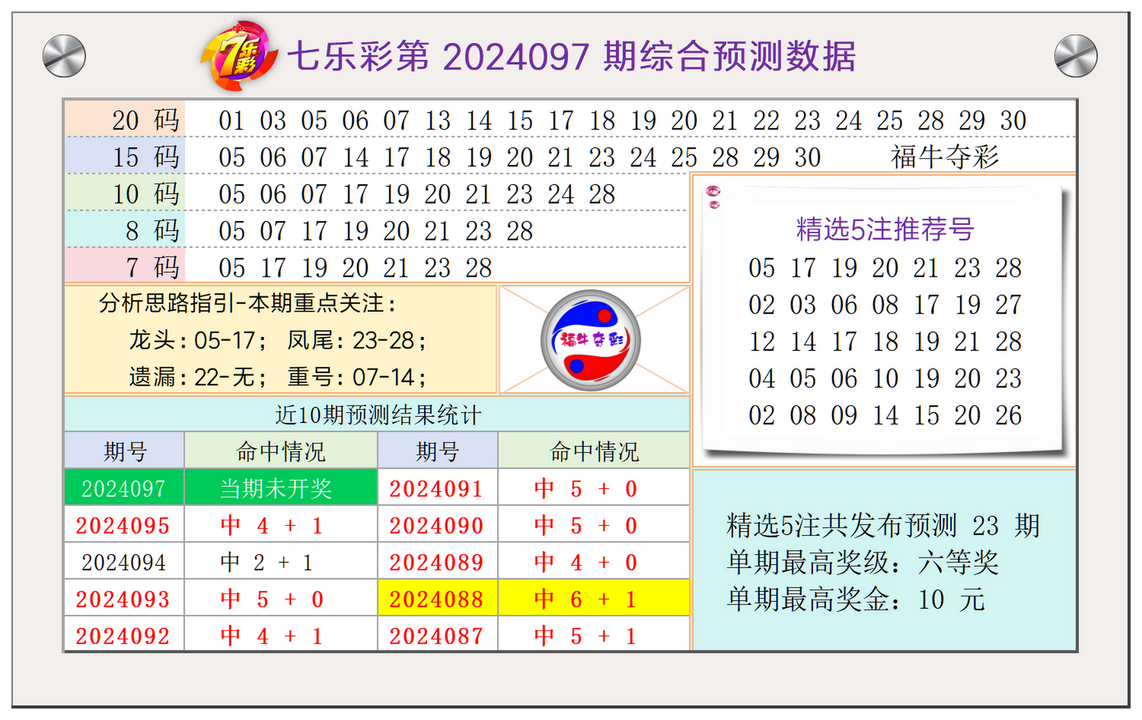Viewport: 1142px width, 720px height.
Task: Click the 龙头：05-17 text
Action: click(x=199, y=340)
